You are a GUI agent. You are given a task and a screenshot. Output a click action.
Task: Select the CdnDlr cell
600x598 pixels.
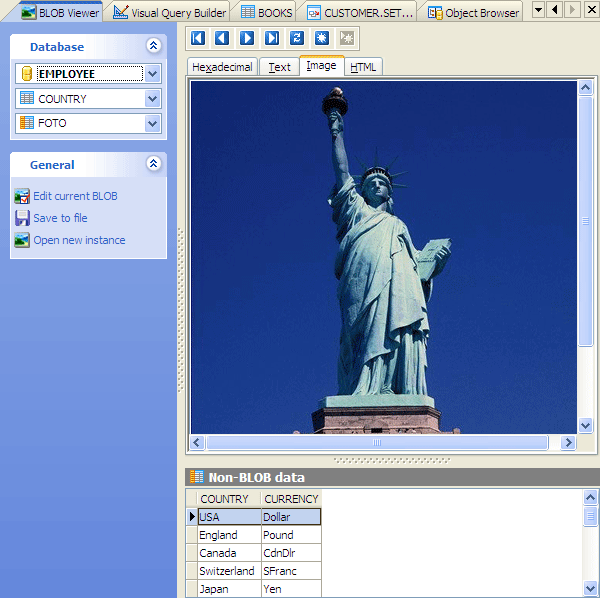point(291,553)
